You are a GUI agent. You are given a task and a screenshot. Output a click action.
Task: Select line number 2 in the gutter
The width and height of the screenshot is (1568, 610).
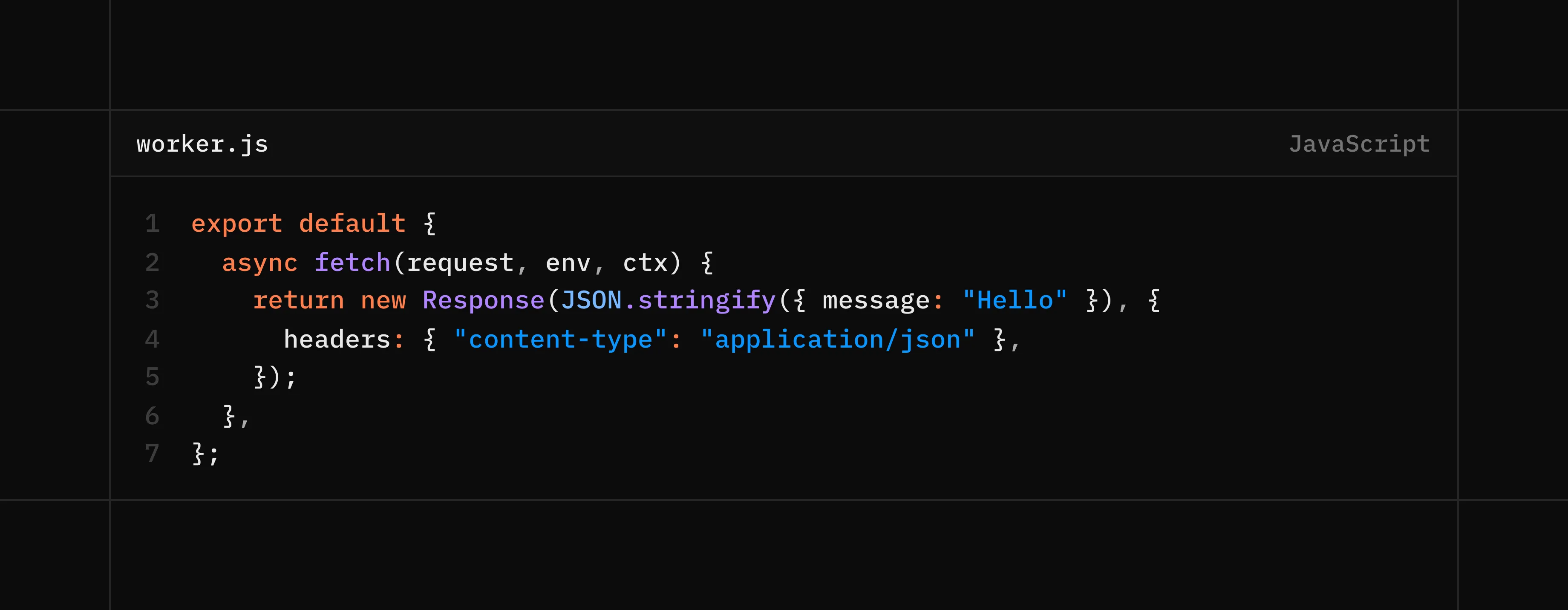[x=152, y=262]
